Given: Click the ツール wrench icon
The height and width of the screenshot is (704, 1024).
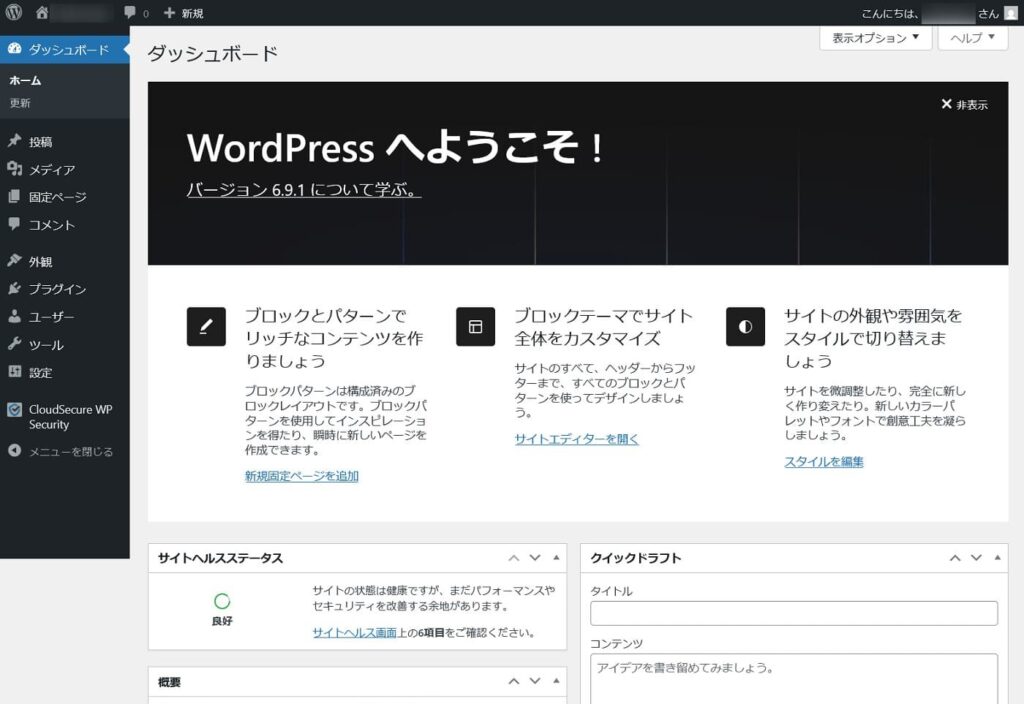Looking at the screenshot, I should click(14, 344).
